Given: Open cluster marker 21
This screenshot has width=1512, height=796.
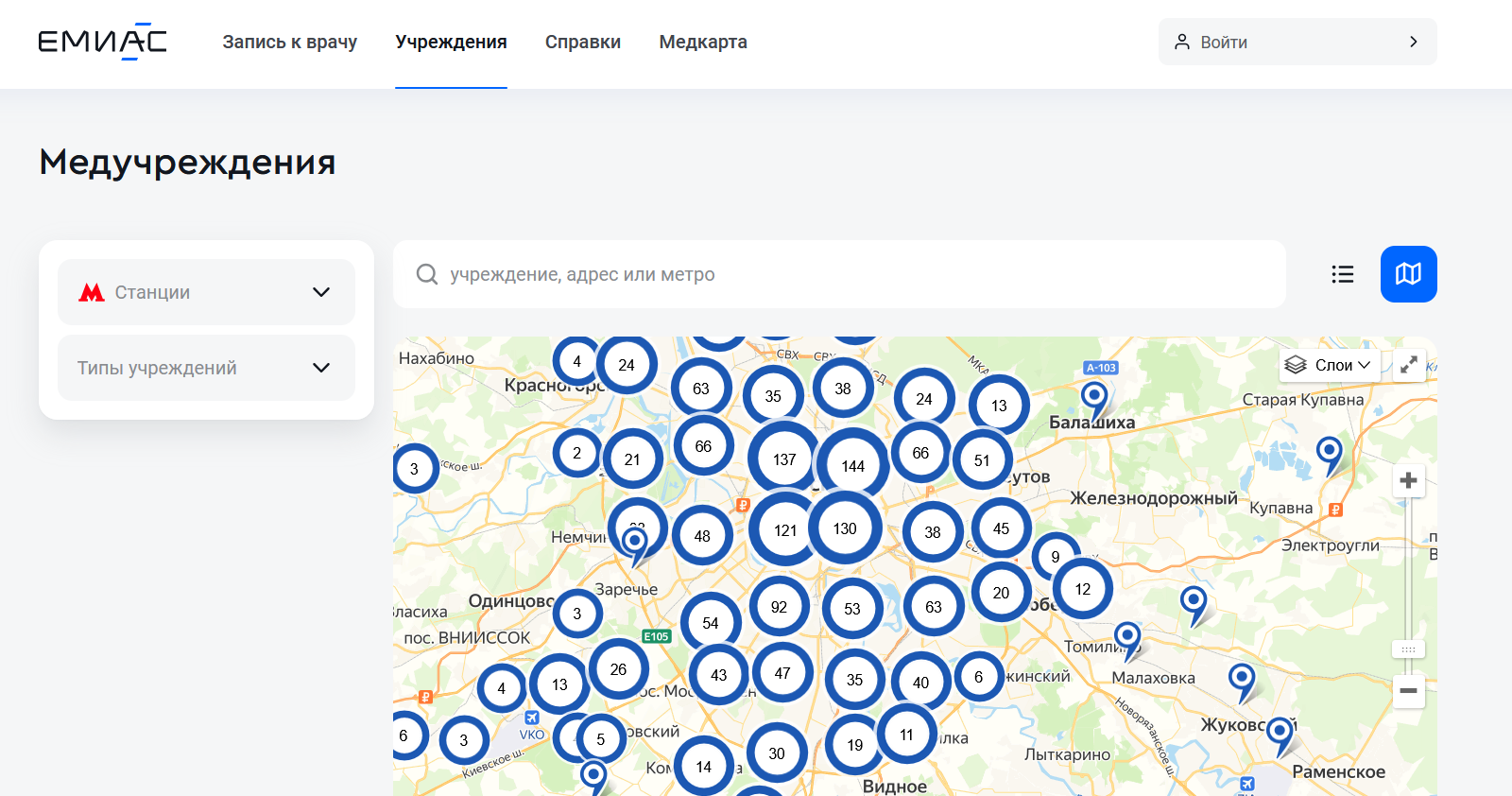Looking at the screenshot, I should tap(632, 459).
